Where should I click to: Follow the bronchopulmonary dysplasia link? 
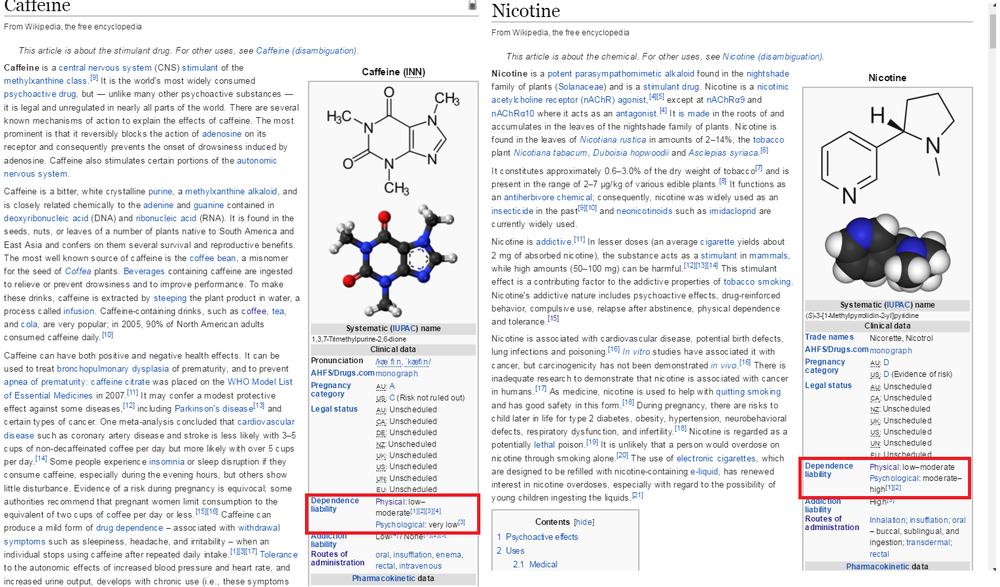(113, 369)
